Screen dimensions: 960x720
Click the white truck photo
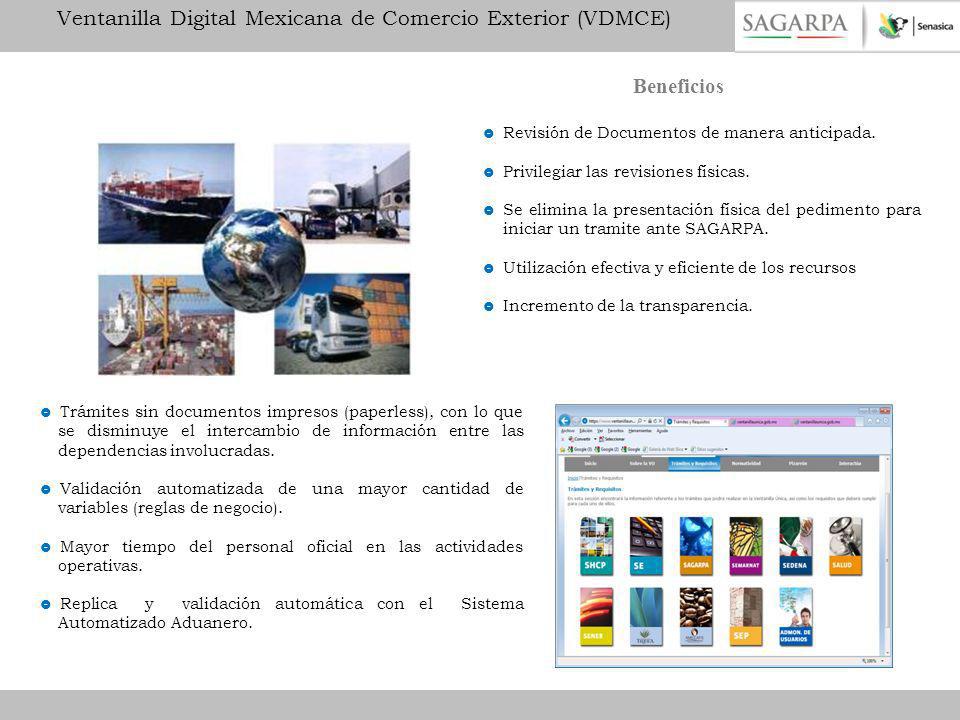(x=342, y=324)
